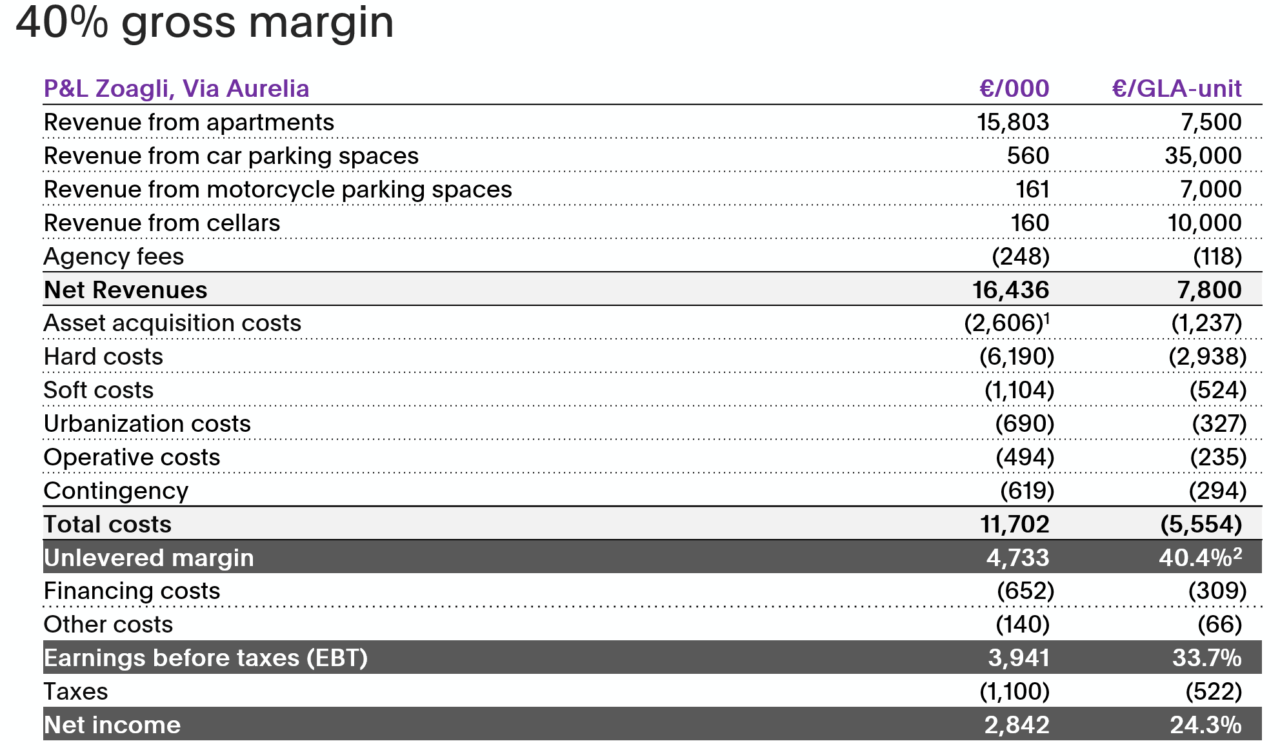This screenshot has height=750, width=1280.
Task: Click the "€/GLA-unit" column header
Action: (x=1176, y=89)
